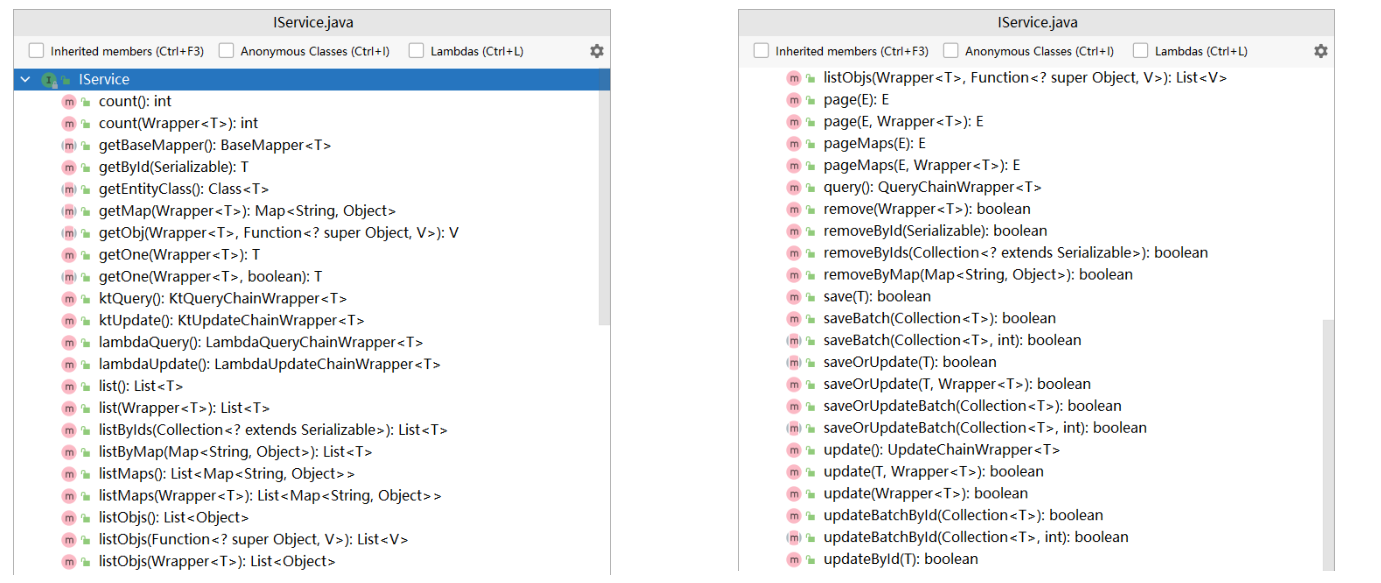Screen dimensions: 1381x583
Task: Click the IService interface icon
Action: pyautogui.click(x=49, y=79)
